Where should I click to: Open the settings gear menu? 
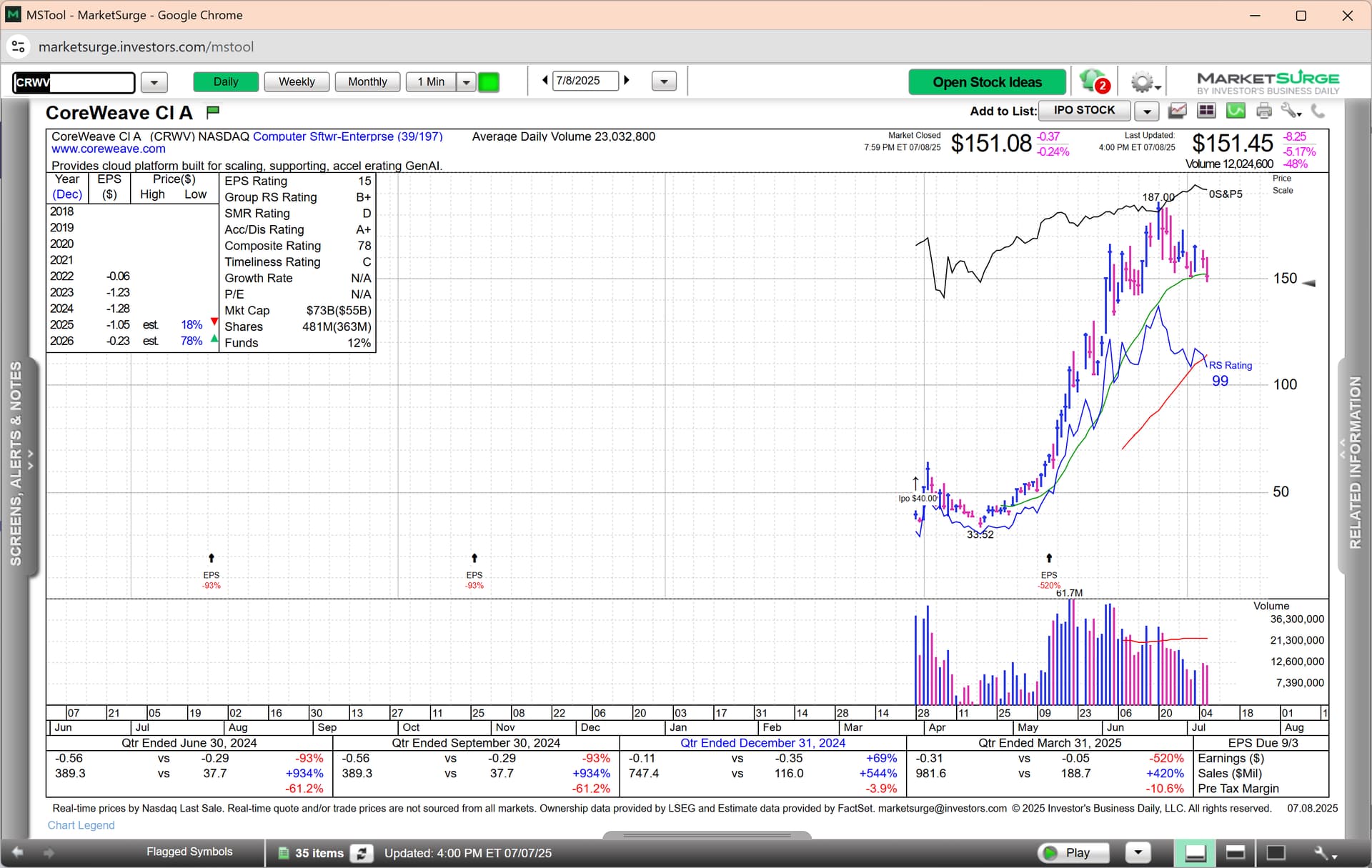[1145, 83]
